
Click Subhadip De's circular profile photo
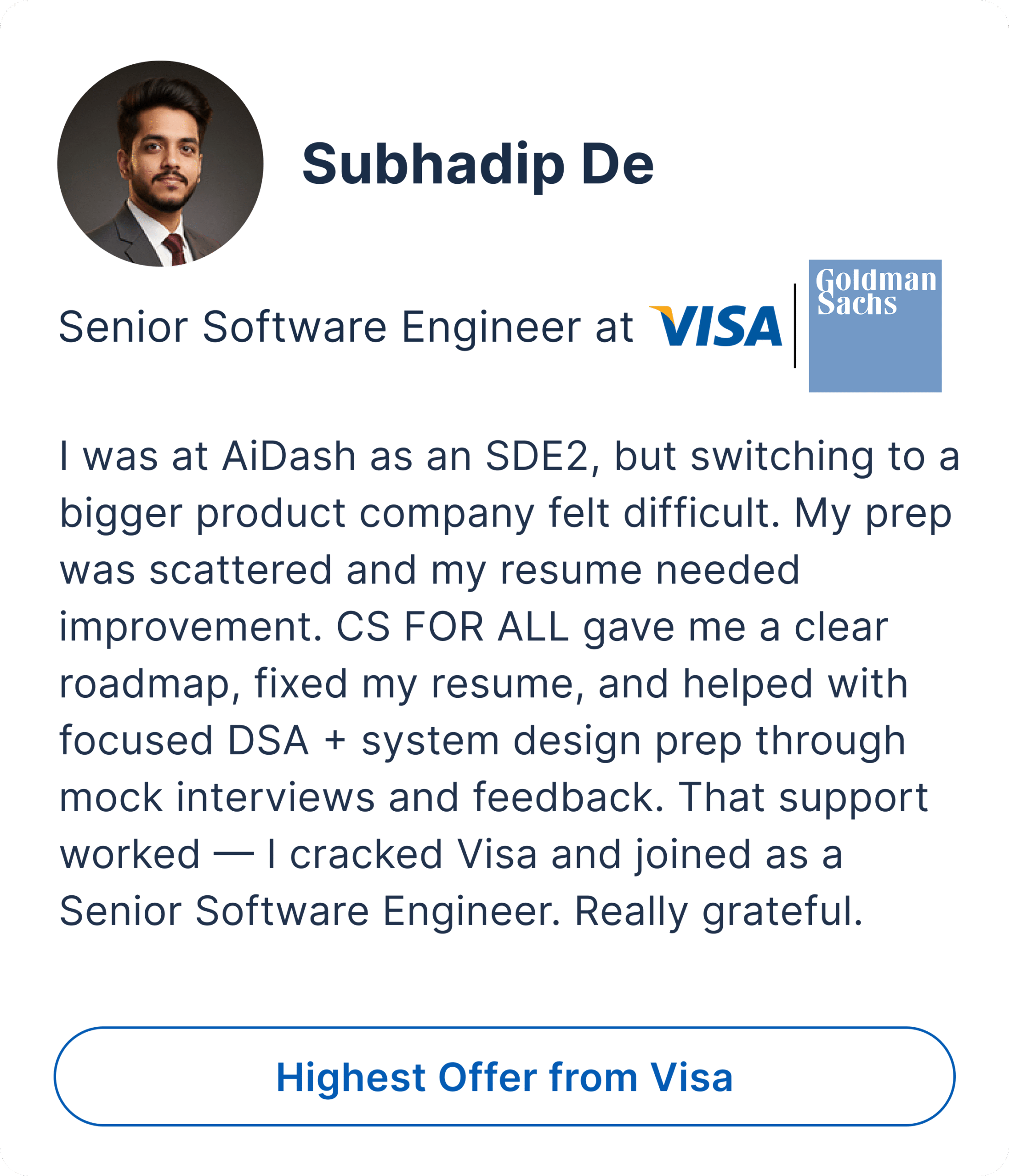click(160, 164)
